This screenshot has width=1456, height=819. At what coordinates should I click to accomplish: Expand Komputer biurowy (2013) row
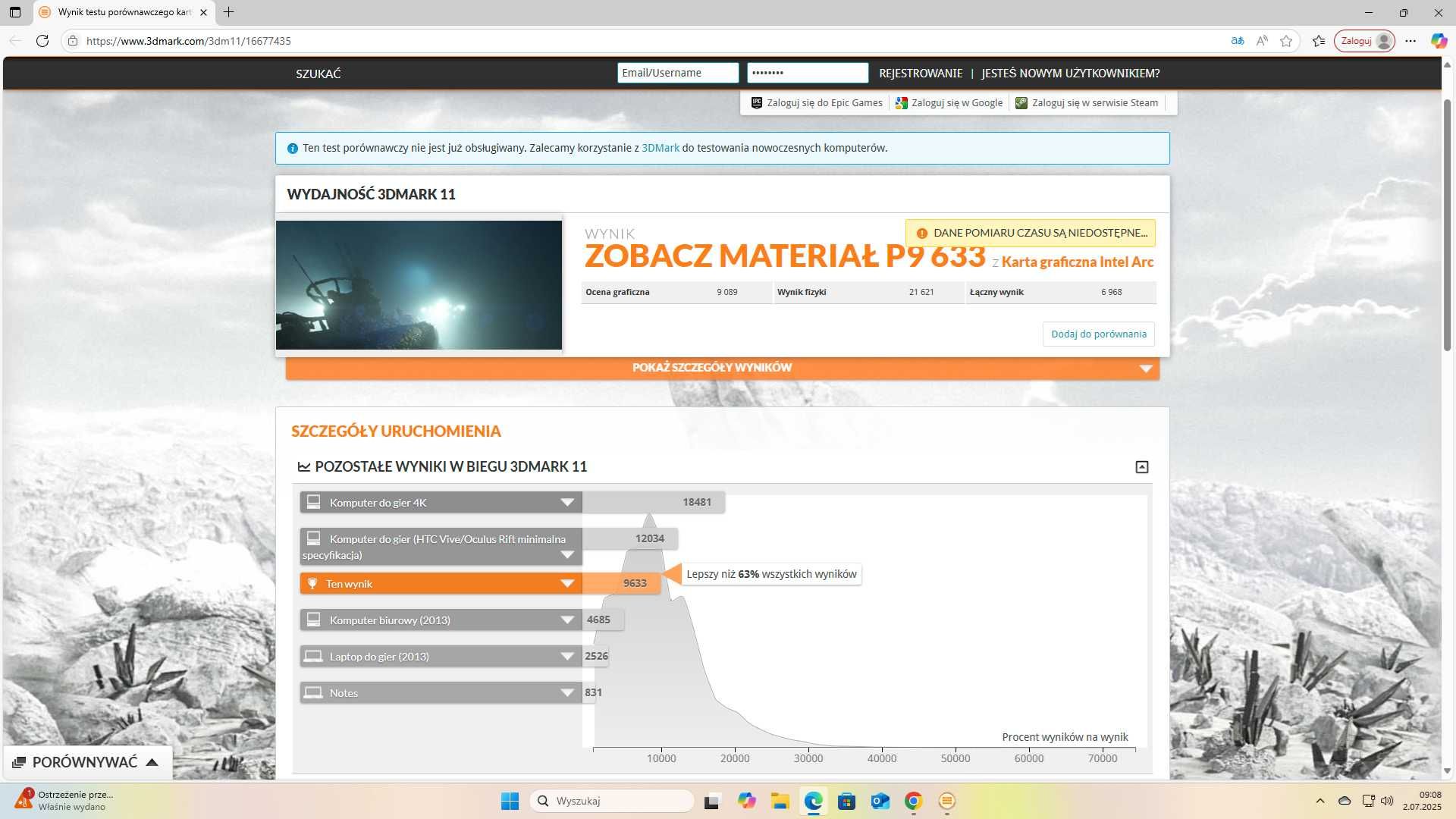click(567, 620)
